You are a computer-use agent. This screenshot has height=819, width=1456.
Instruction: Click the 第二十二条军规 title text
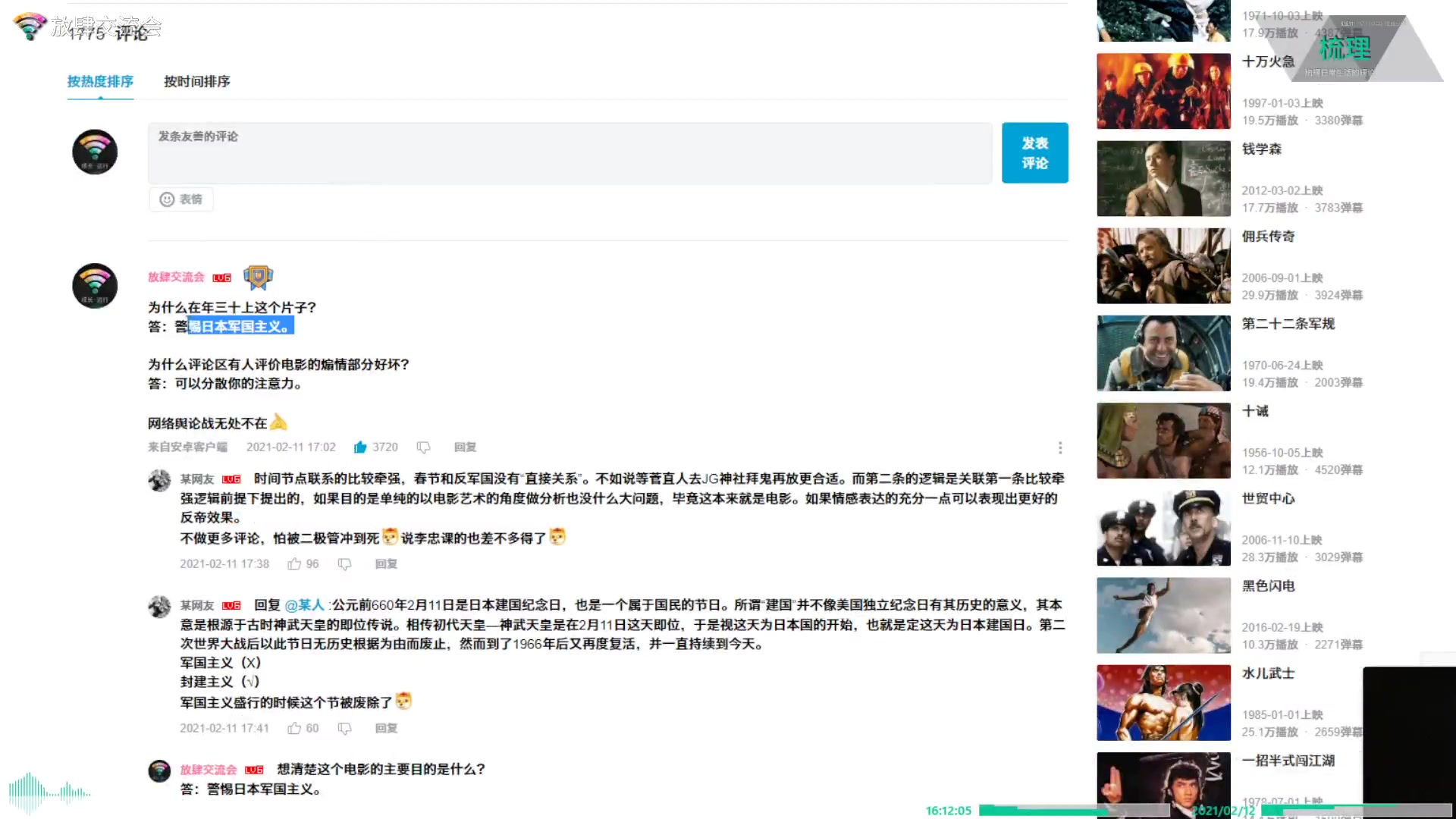click(1288, 323)
